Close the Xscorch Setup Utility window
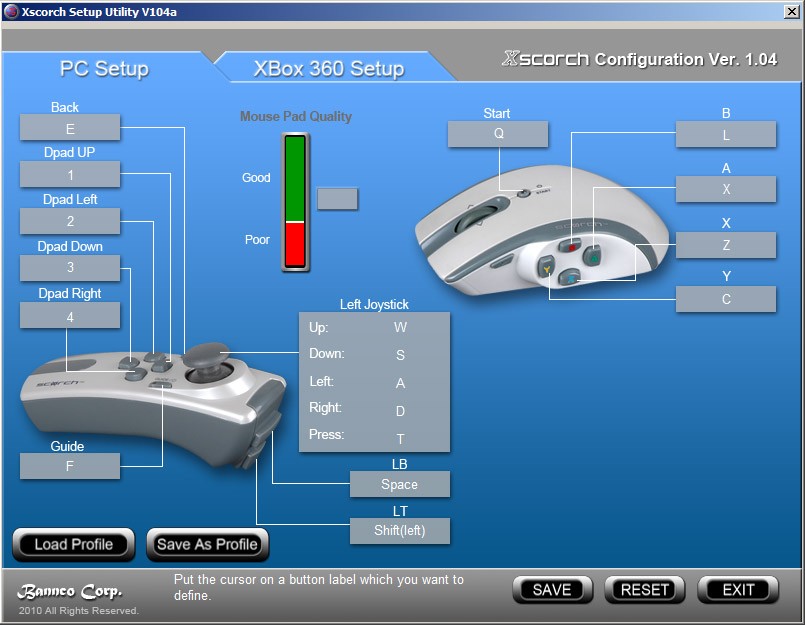The image size is (805, 625). (x=792, y=11)
